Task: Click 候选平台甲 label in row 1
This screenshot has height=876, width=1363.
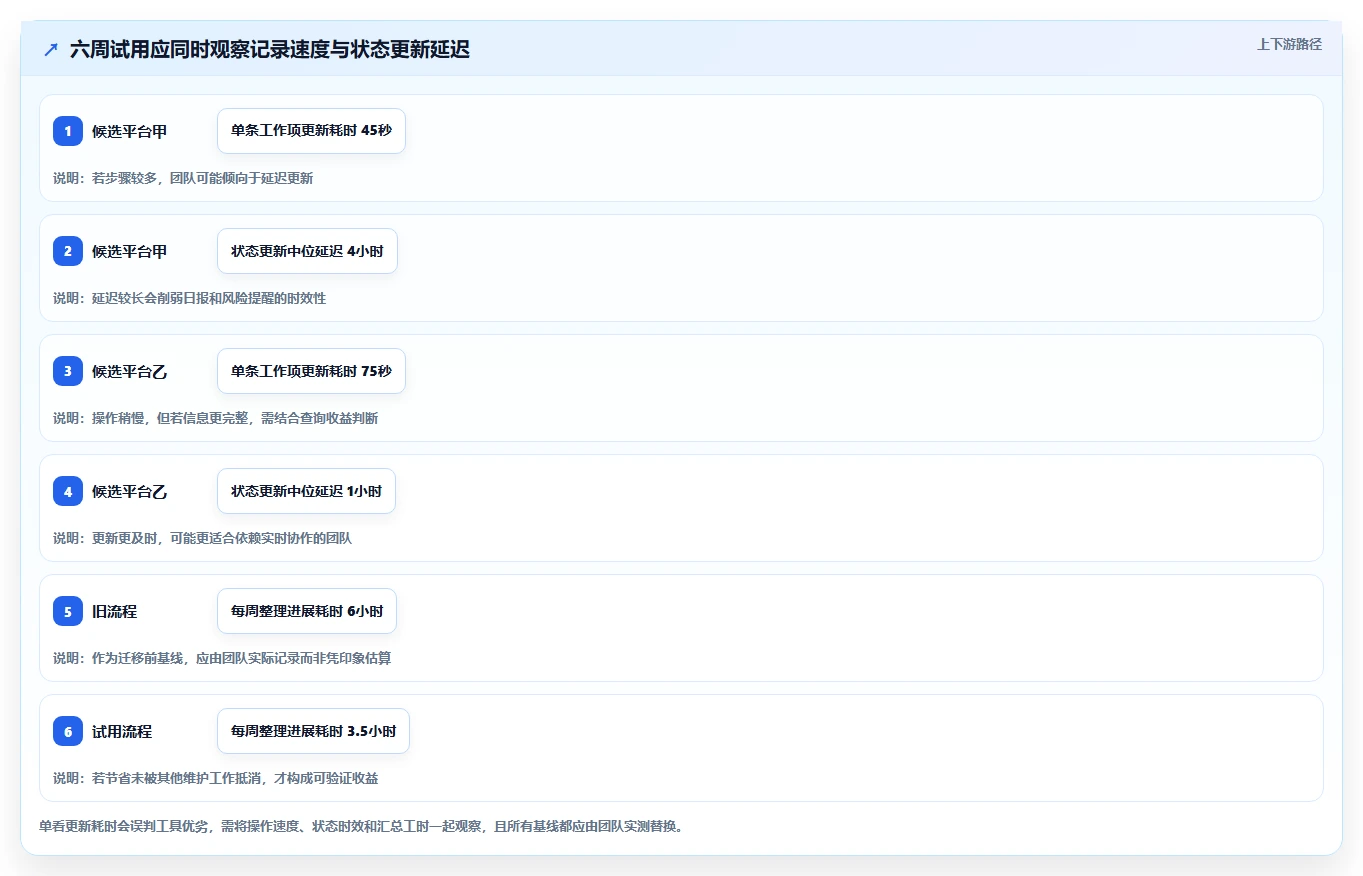Action: click(130, 131)
